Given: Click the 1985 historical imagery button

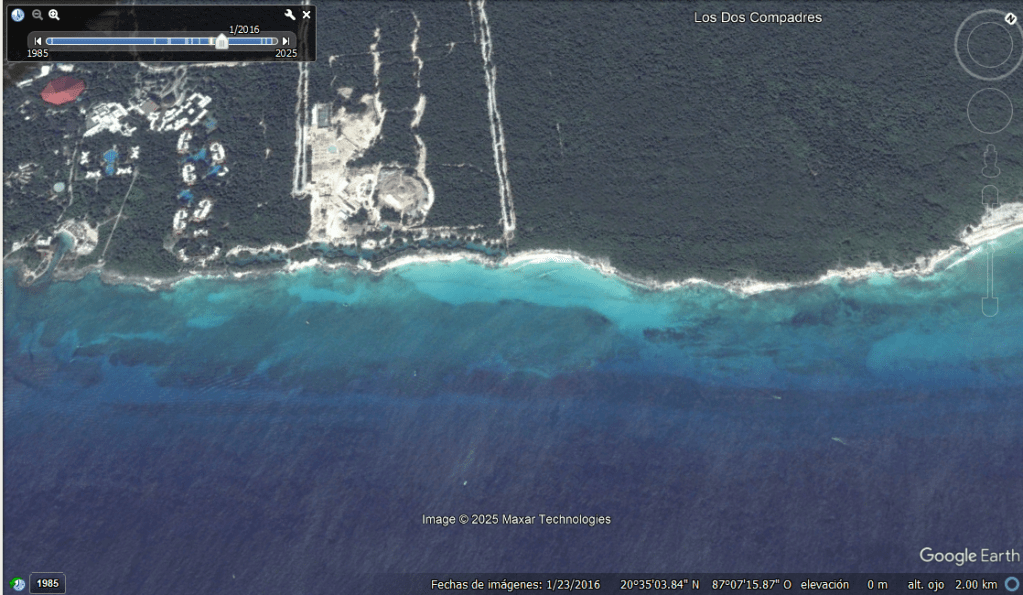Looking at the screenshot, I should click(x=47, y=583).
